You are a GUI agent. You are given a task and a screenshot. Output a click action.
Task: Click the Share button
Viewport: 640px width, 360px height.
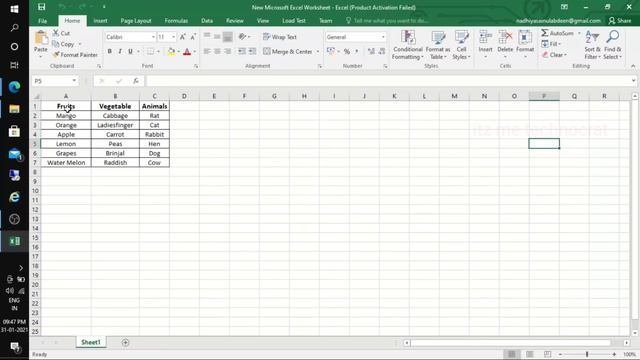620,20
